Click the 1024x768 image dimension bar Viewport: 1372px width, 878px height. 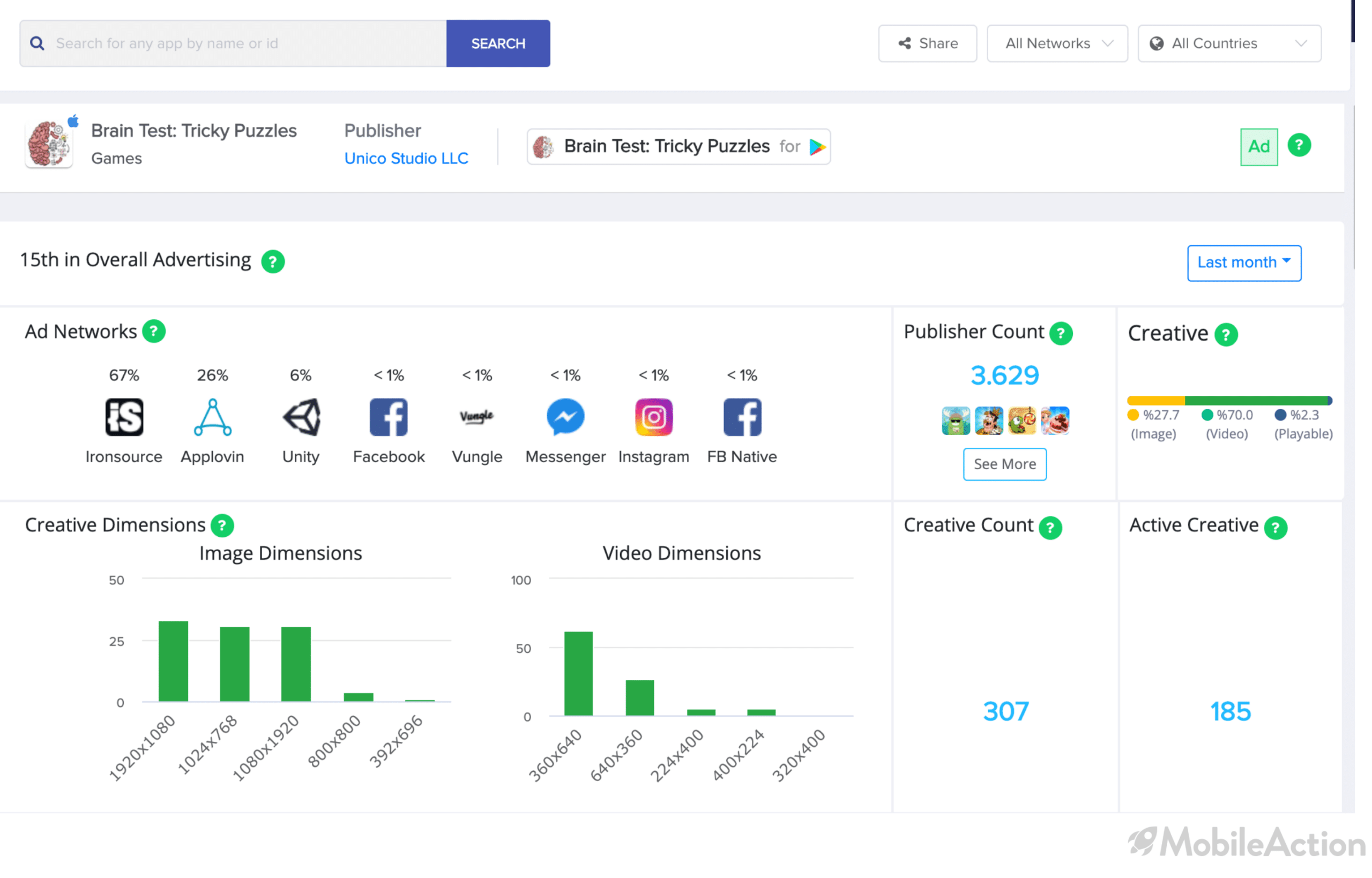[235, 664]
